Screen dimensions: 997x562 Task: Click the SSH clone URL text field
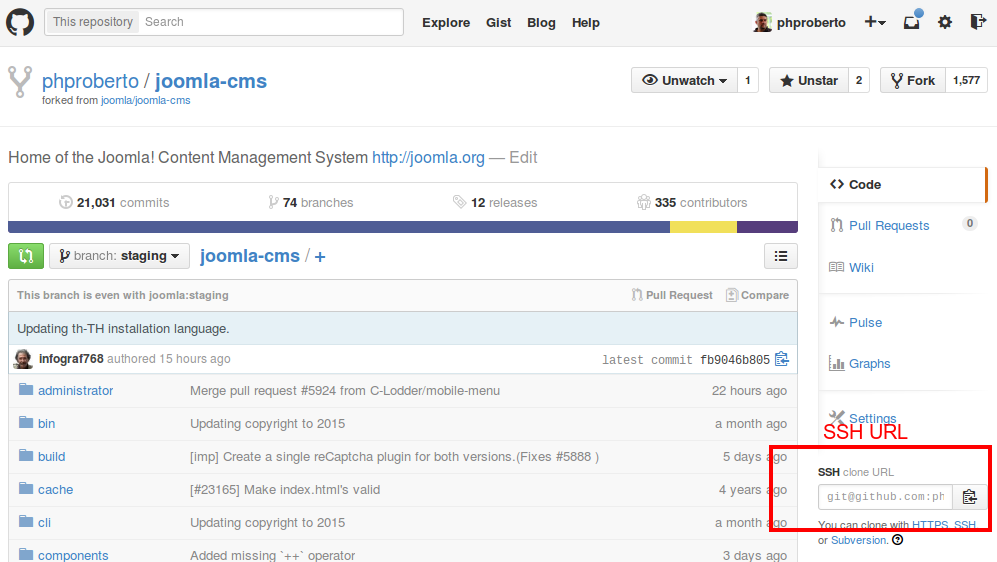(886, 497)
